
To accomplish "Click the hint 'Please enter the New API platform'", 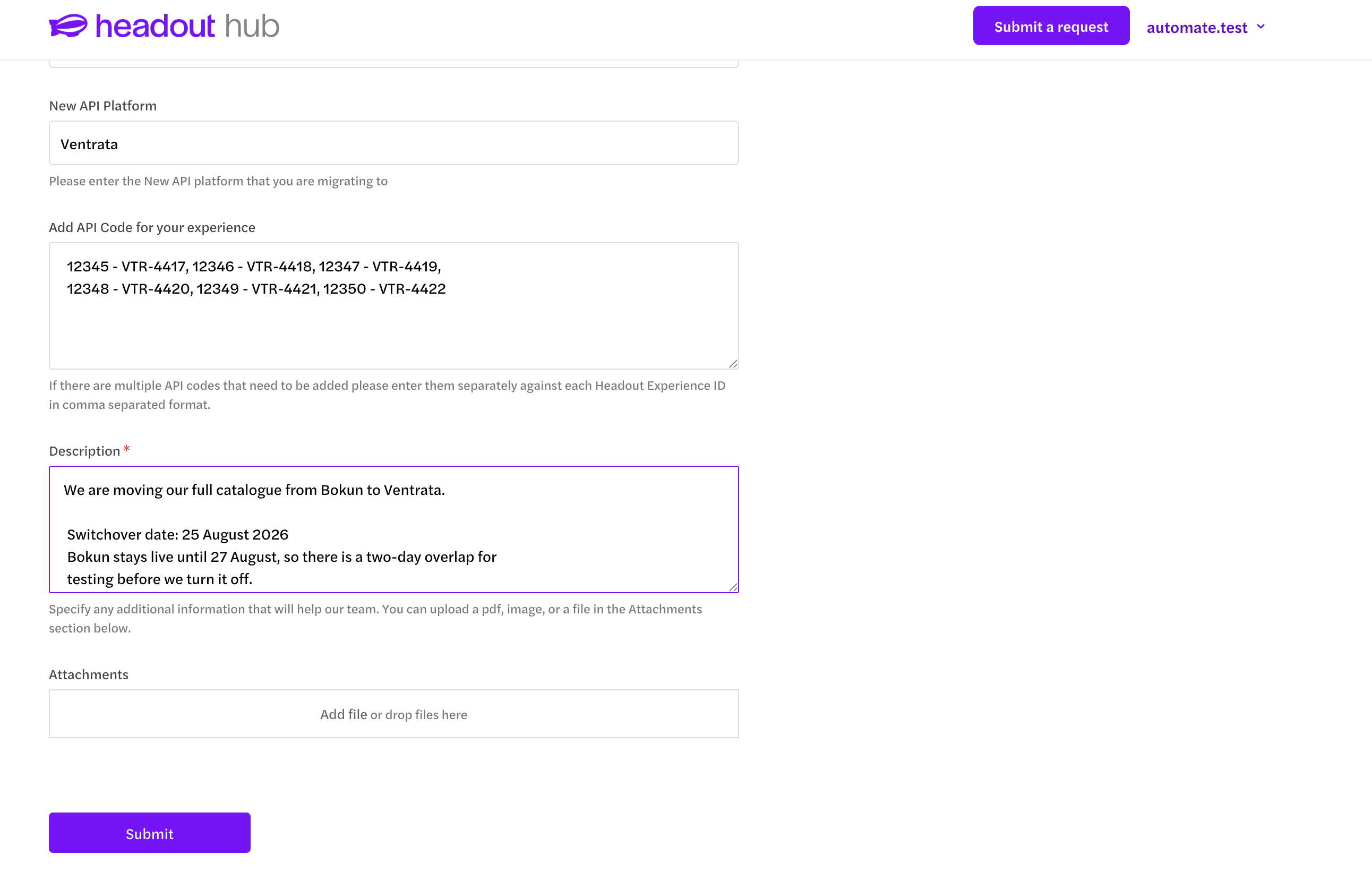I will click(x=218, y=181).
